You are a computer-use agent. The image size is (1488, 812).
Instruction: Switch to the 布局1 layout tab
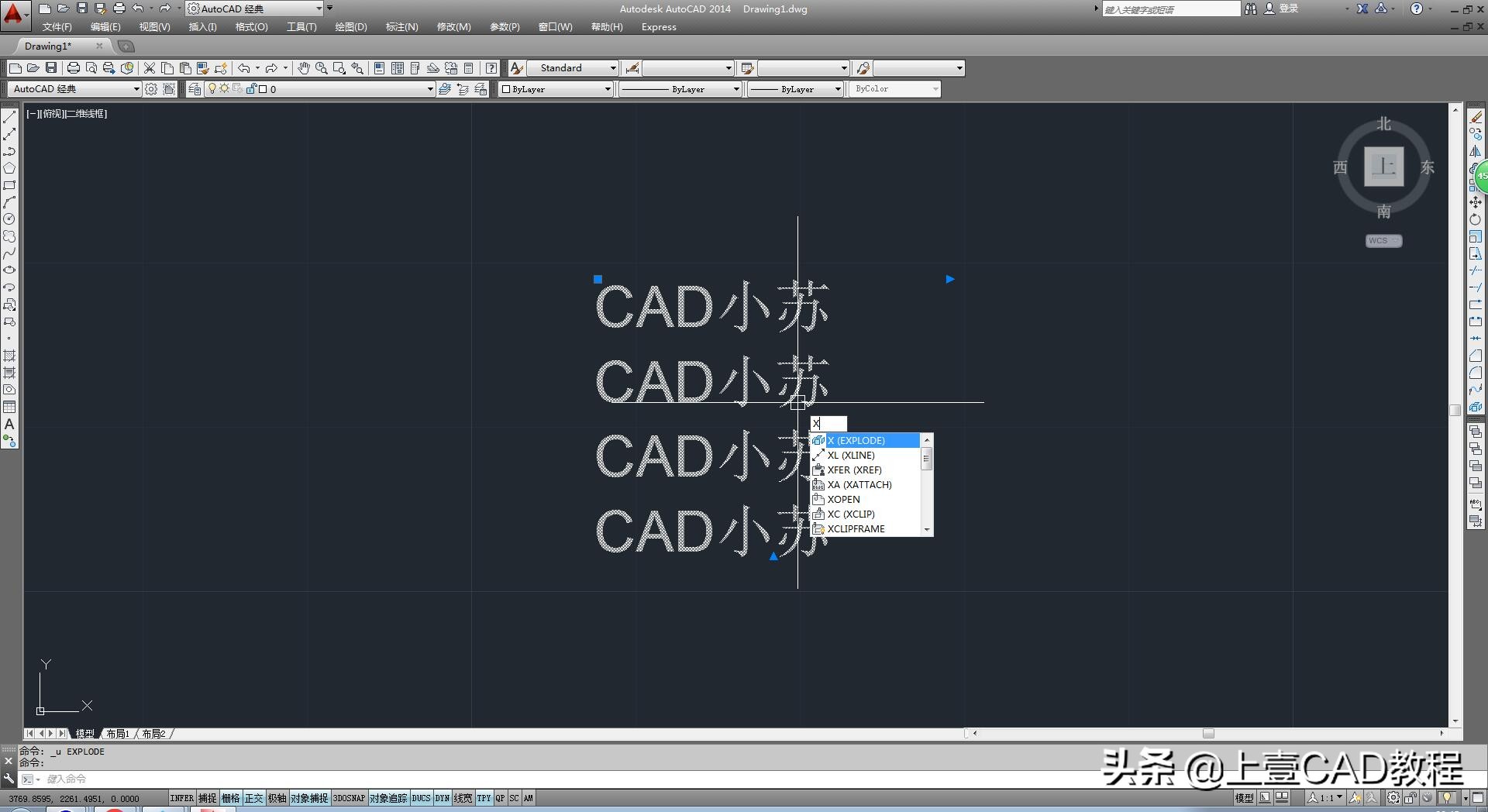pos(118,734)
